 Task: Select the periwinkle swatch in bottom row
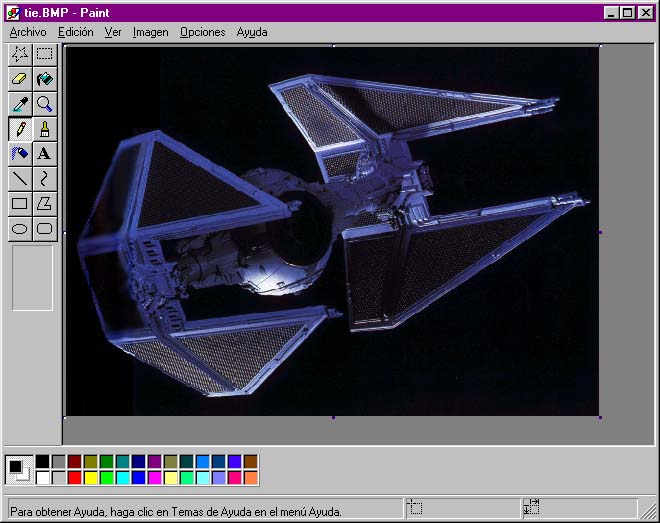[x=218, y=478]
